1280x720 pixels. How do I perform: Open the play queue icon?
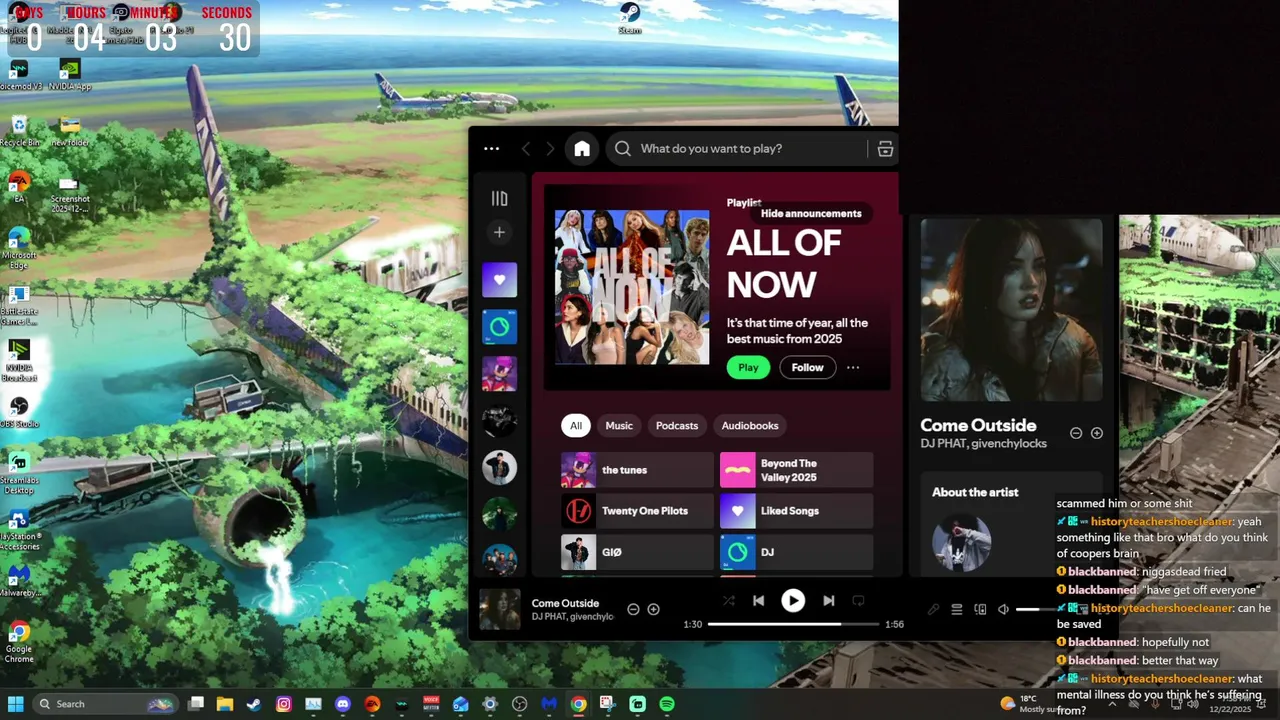(956, 609)
